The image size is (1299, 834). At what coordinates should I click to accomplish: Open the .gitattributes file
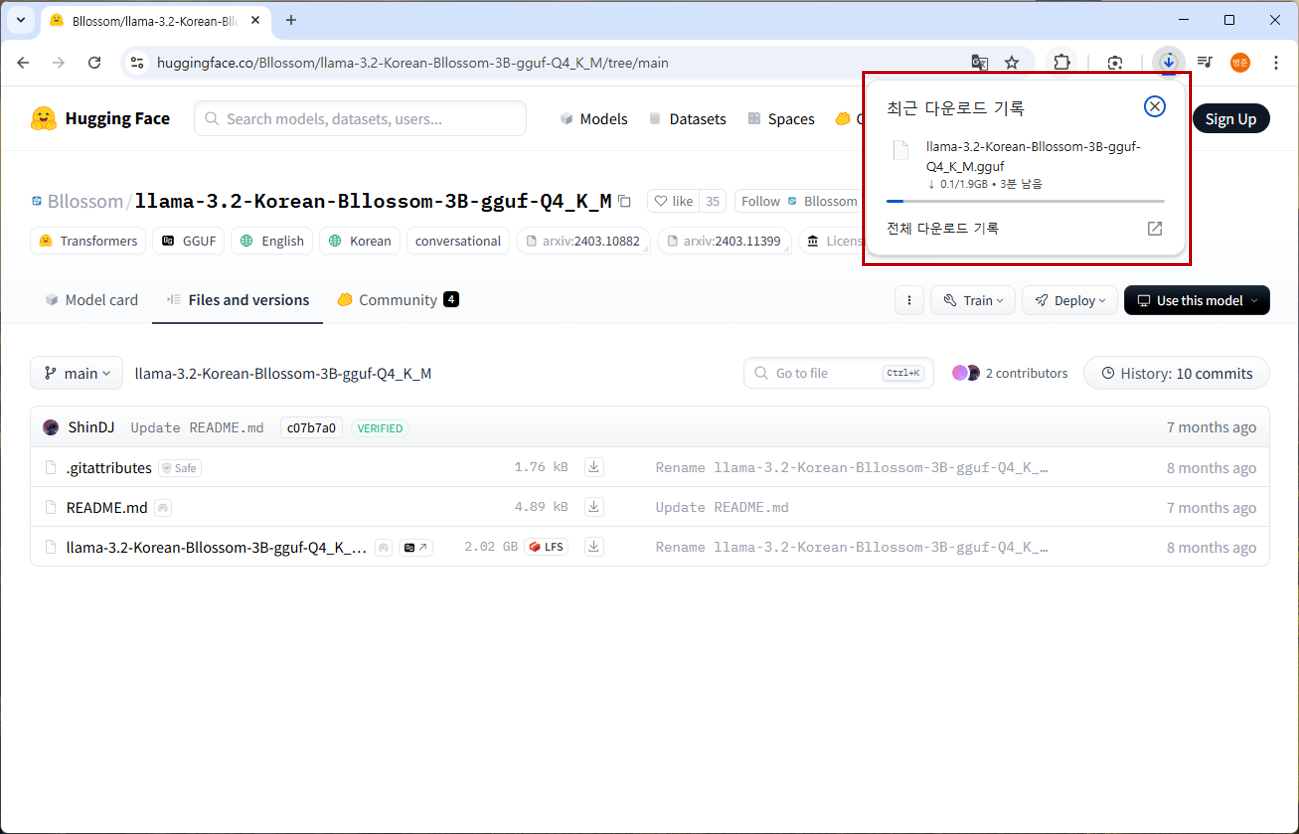(x=109, y=467)
